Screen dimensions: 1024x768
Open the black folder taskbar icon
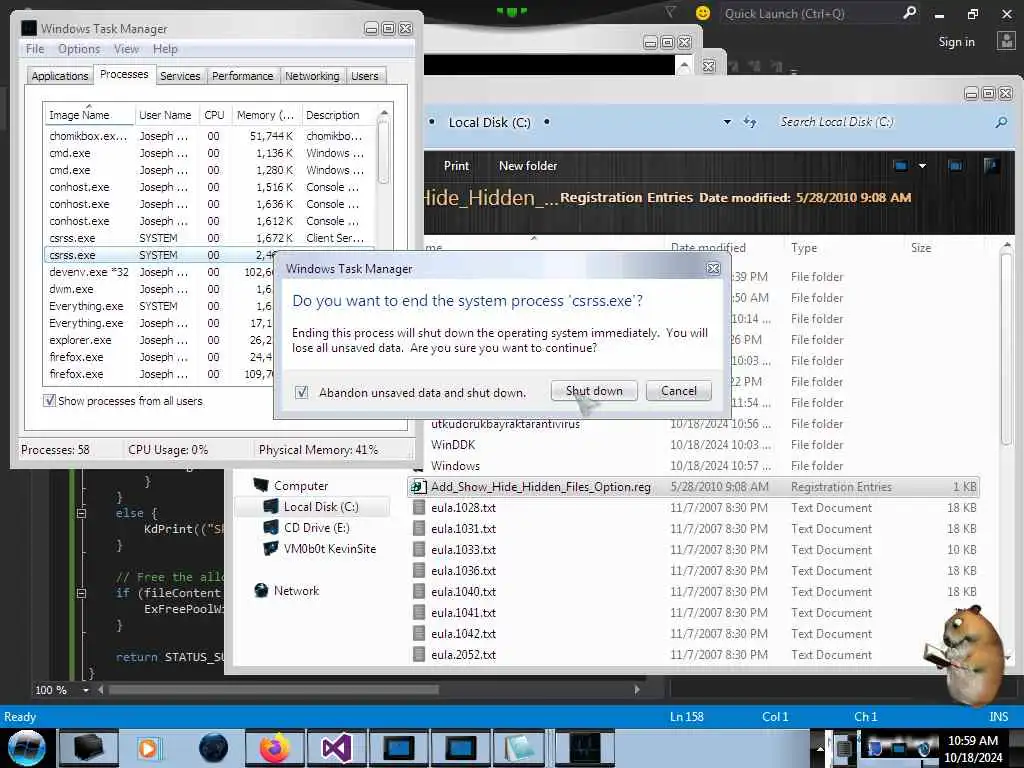click(88, 748)
